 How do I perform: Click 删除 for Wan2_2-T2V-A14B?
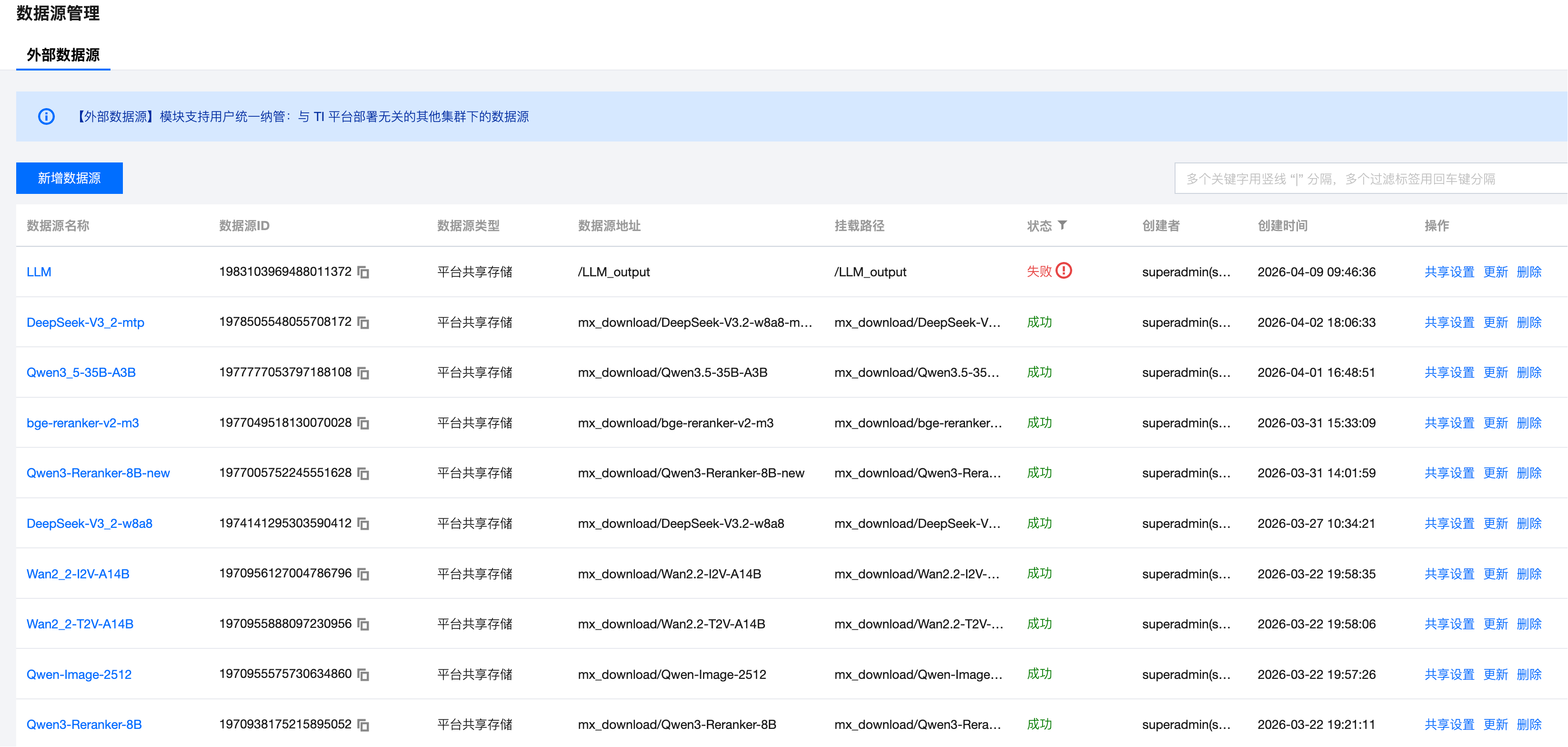1529,624
